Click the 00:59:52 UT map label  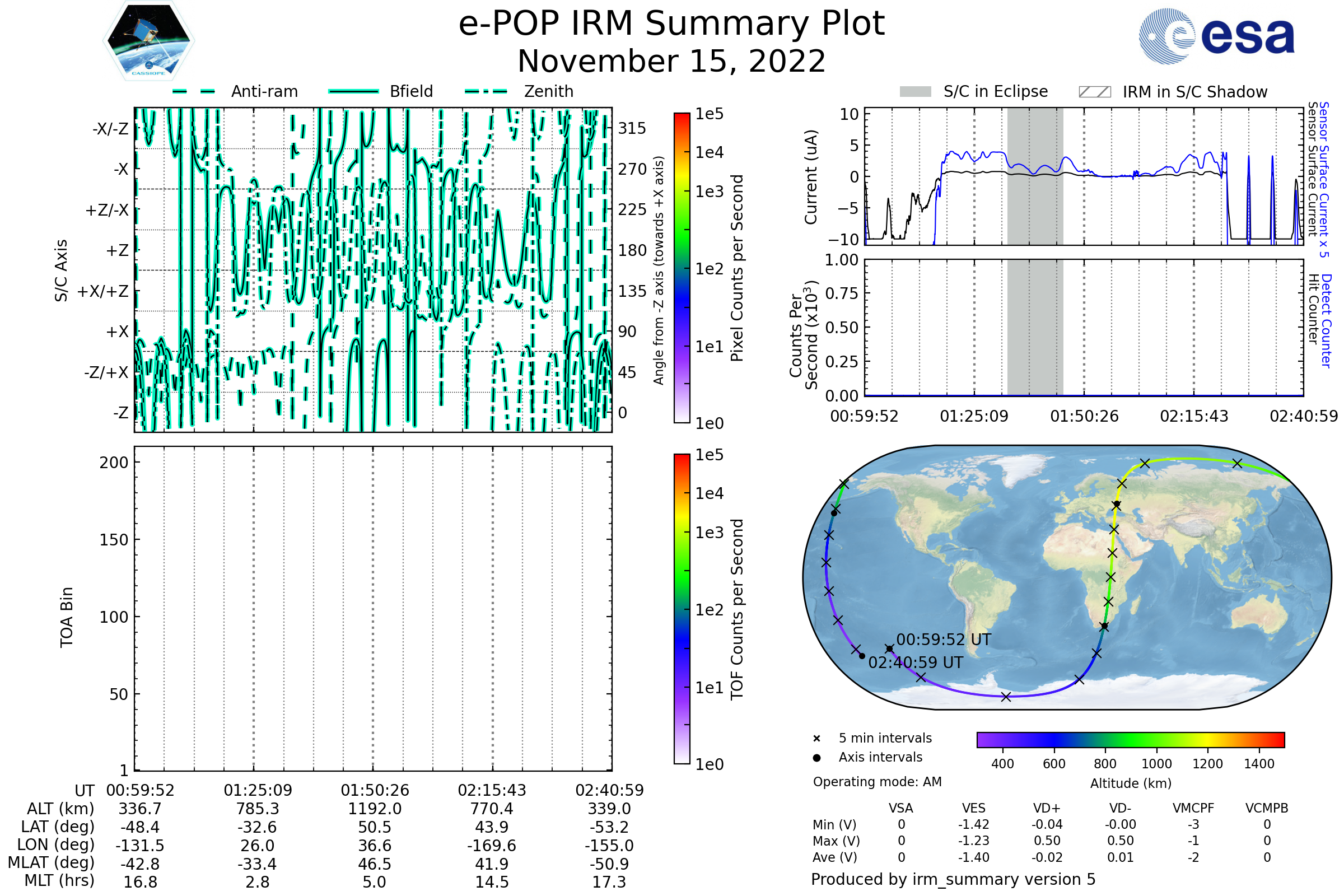944,640
